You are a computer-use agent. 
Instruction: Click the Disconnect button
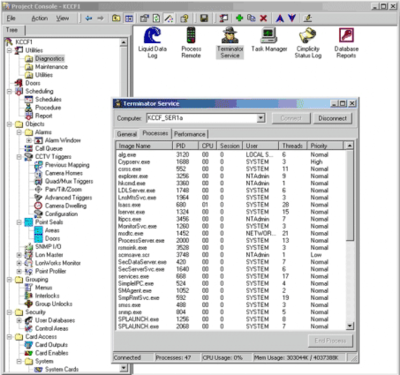click(x=332, y=118)
